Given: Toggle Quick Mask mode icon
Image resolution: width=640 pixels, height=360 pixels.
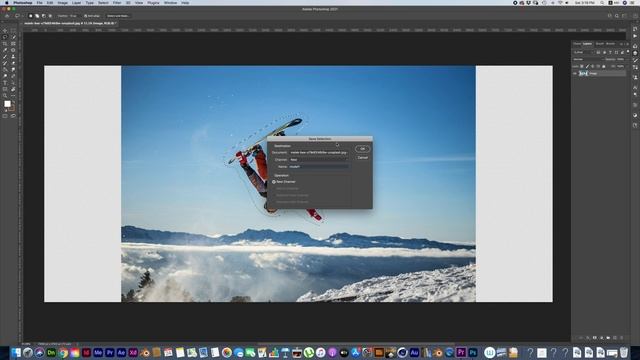Looking at the screenshot, I should [5, 116].
